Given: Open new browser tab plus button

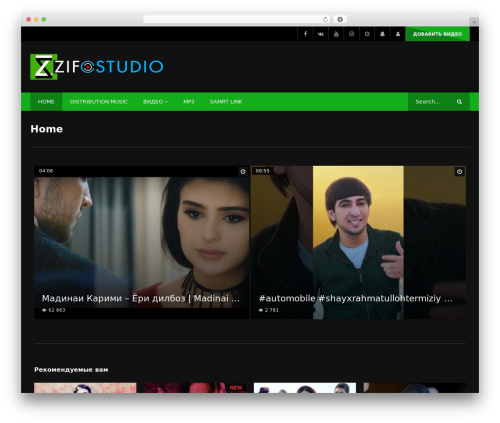Looking at the screenshot, I should point(474,22).
